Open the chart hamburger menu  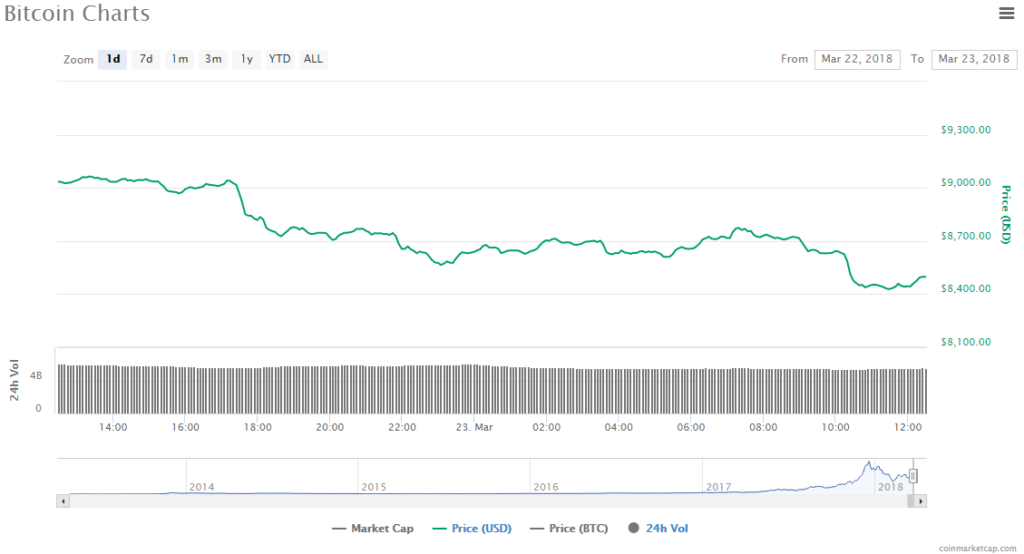click(1006, 13)
